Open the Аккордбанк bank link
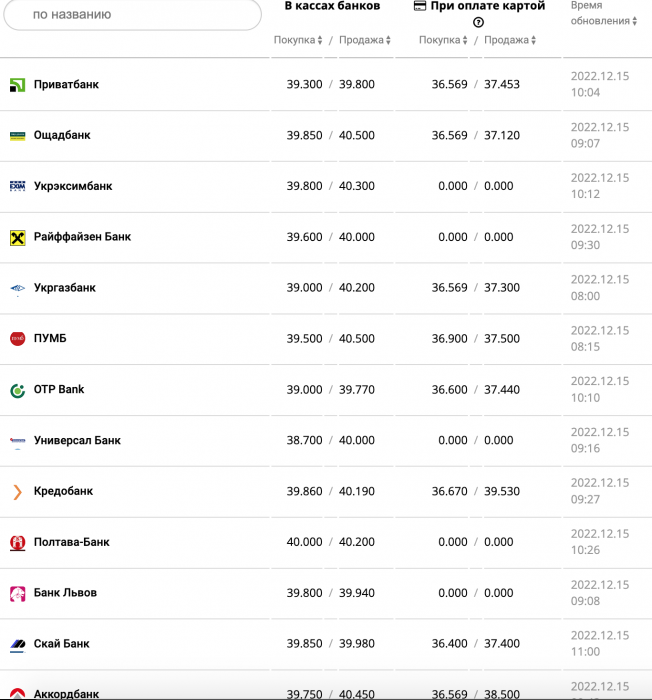652x700 pixels. tap(66, 694)
